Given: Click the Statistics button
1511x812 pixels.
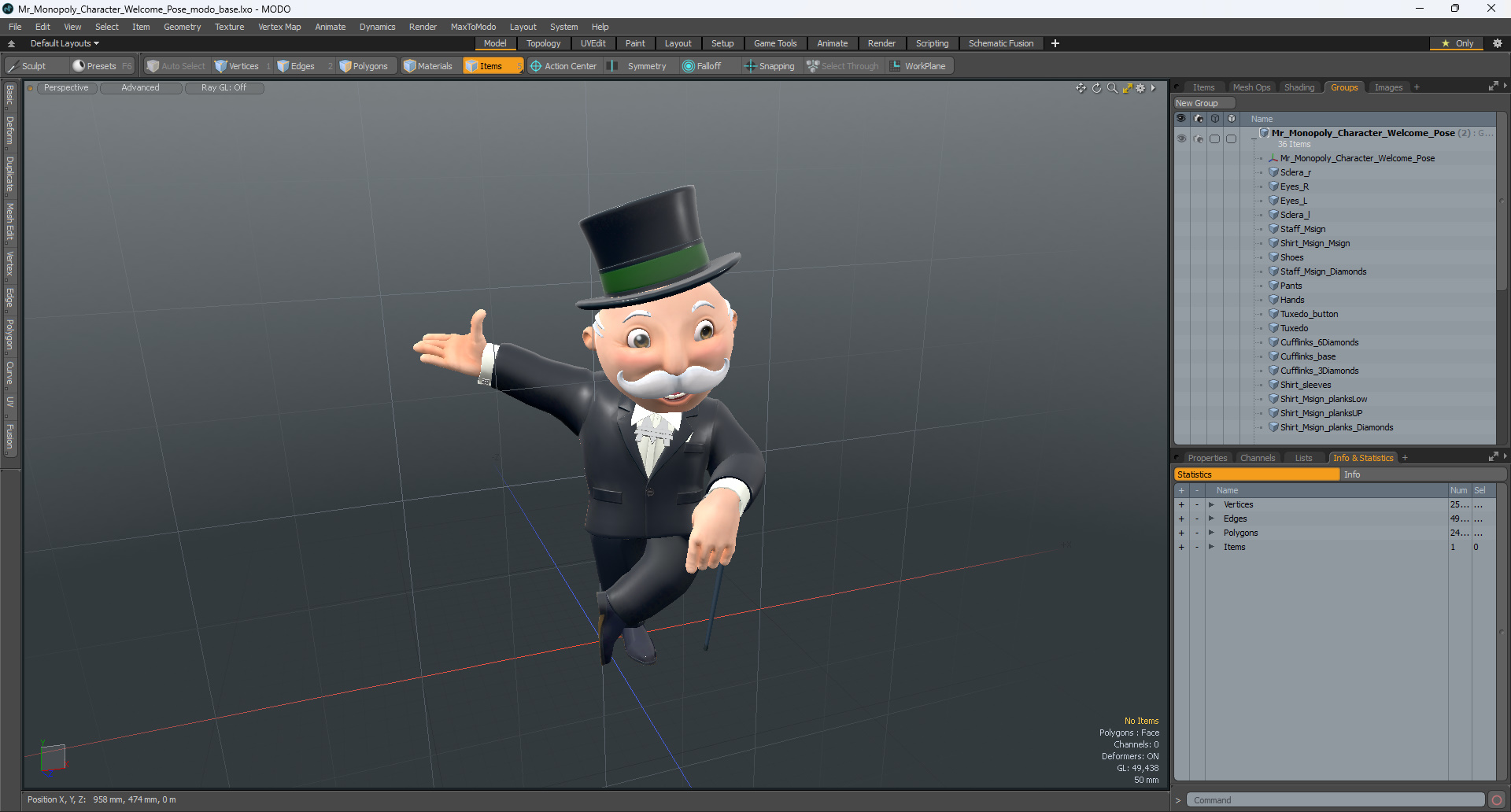Looking at the screenshot, I should (1256, 474).
